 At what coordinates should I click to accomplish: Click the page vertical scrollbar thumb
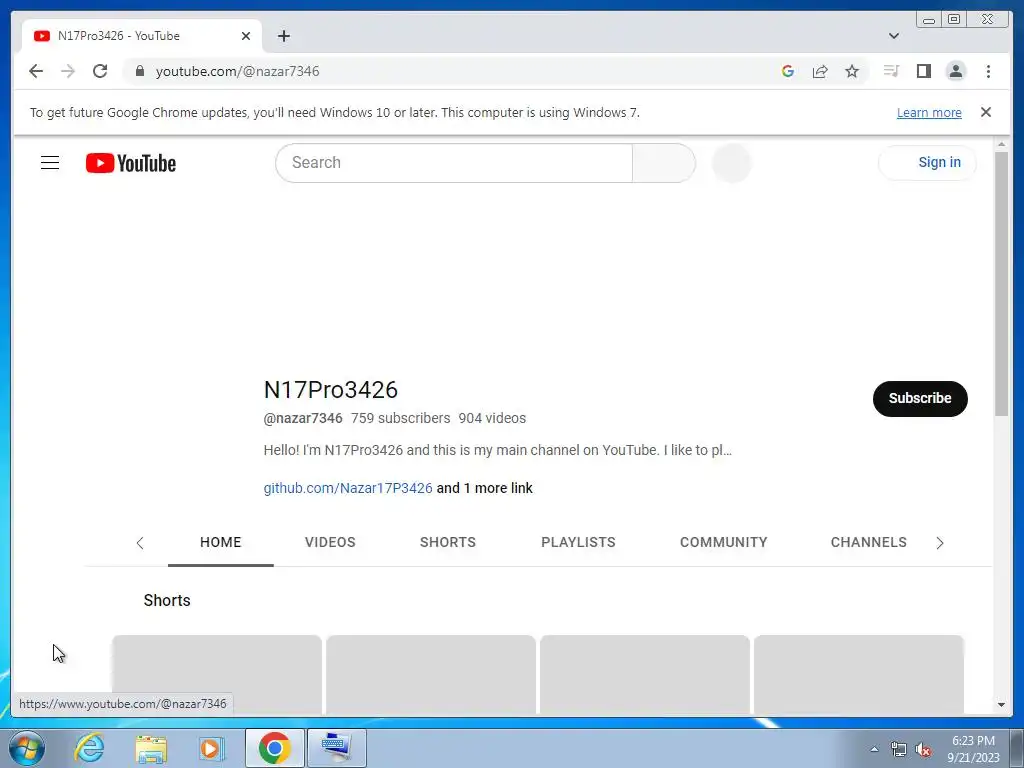pyautogui.click(x=1001, y=283)
